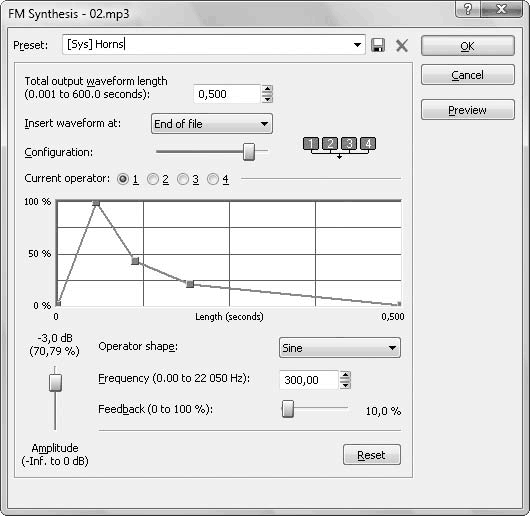Click the Reset button
The image size is (530, 516).
(x=371, y=455)
